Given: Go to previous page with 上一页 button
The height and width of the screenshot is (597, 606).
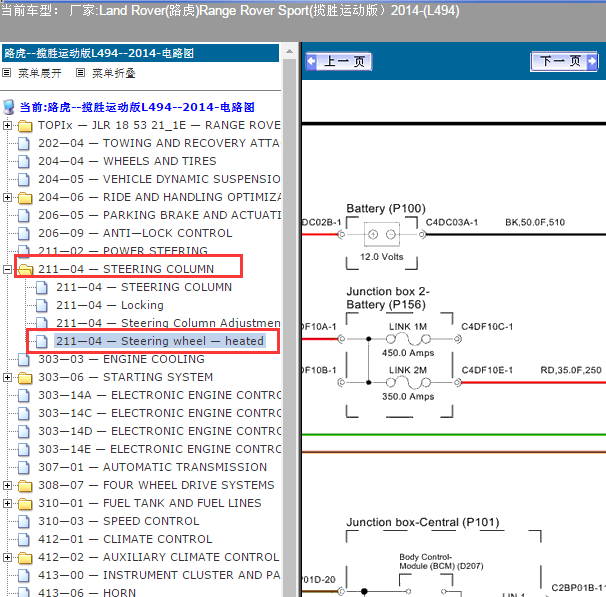Looking at the screenshot, I should tap(339, 61).
